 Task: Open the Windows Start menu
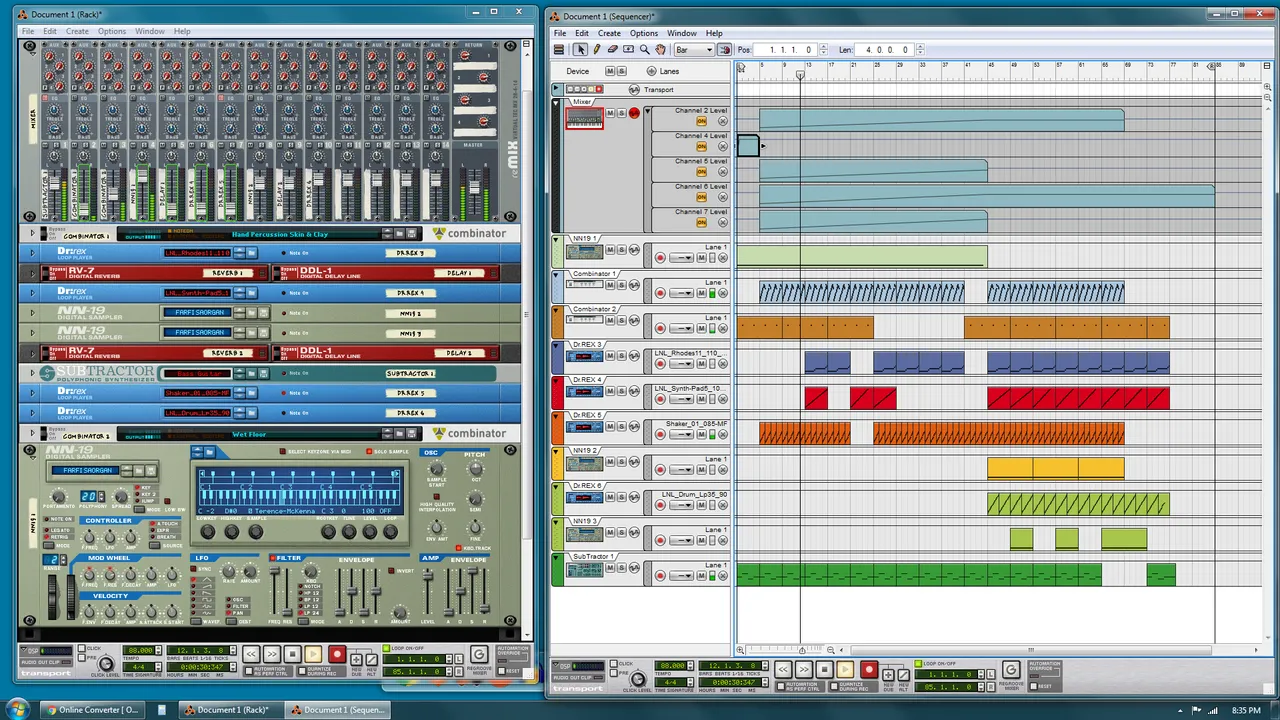click(x=17, y=709)
